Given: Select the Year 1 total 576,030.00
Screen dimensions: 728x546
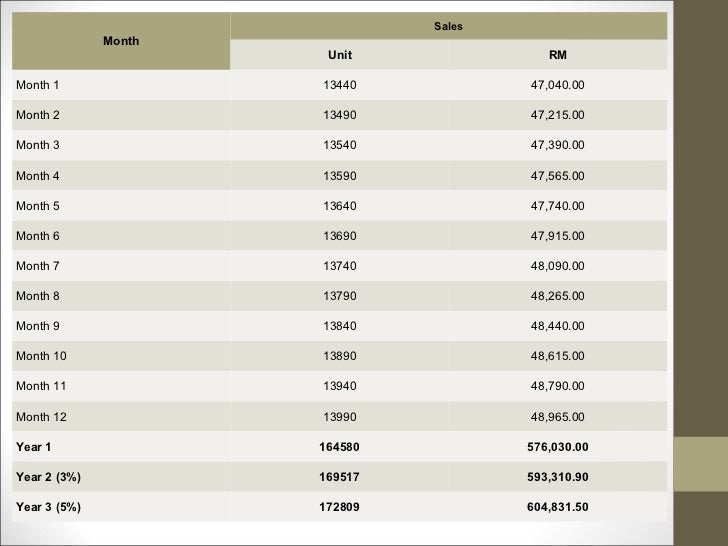Looking at the screenshot, I should (557, 447).
